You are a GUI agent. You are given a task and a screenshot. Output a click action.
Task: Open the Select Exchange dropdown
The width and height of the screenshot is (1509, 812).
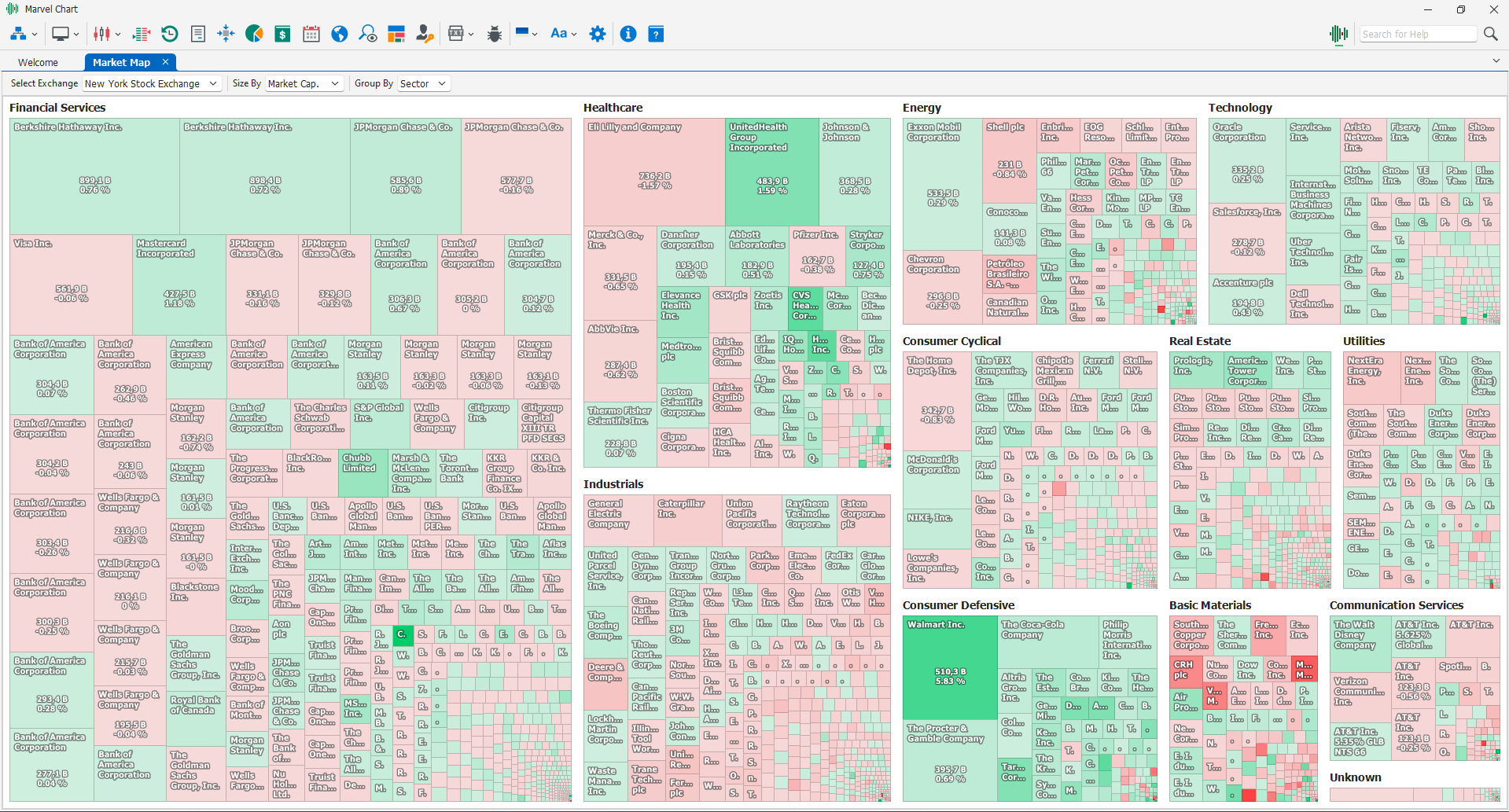(151, 83)
